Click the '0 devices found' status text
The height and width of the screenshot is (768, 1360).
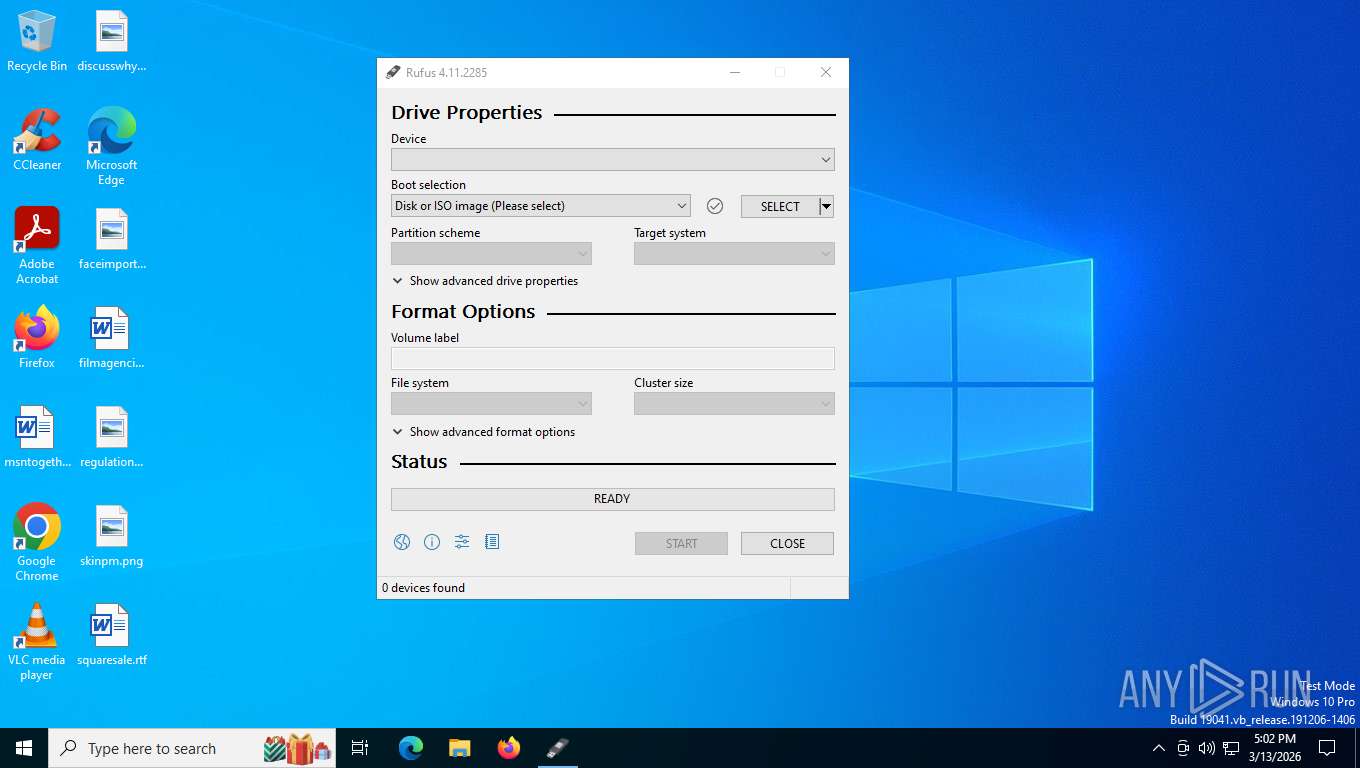click(x=424, y=588)
